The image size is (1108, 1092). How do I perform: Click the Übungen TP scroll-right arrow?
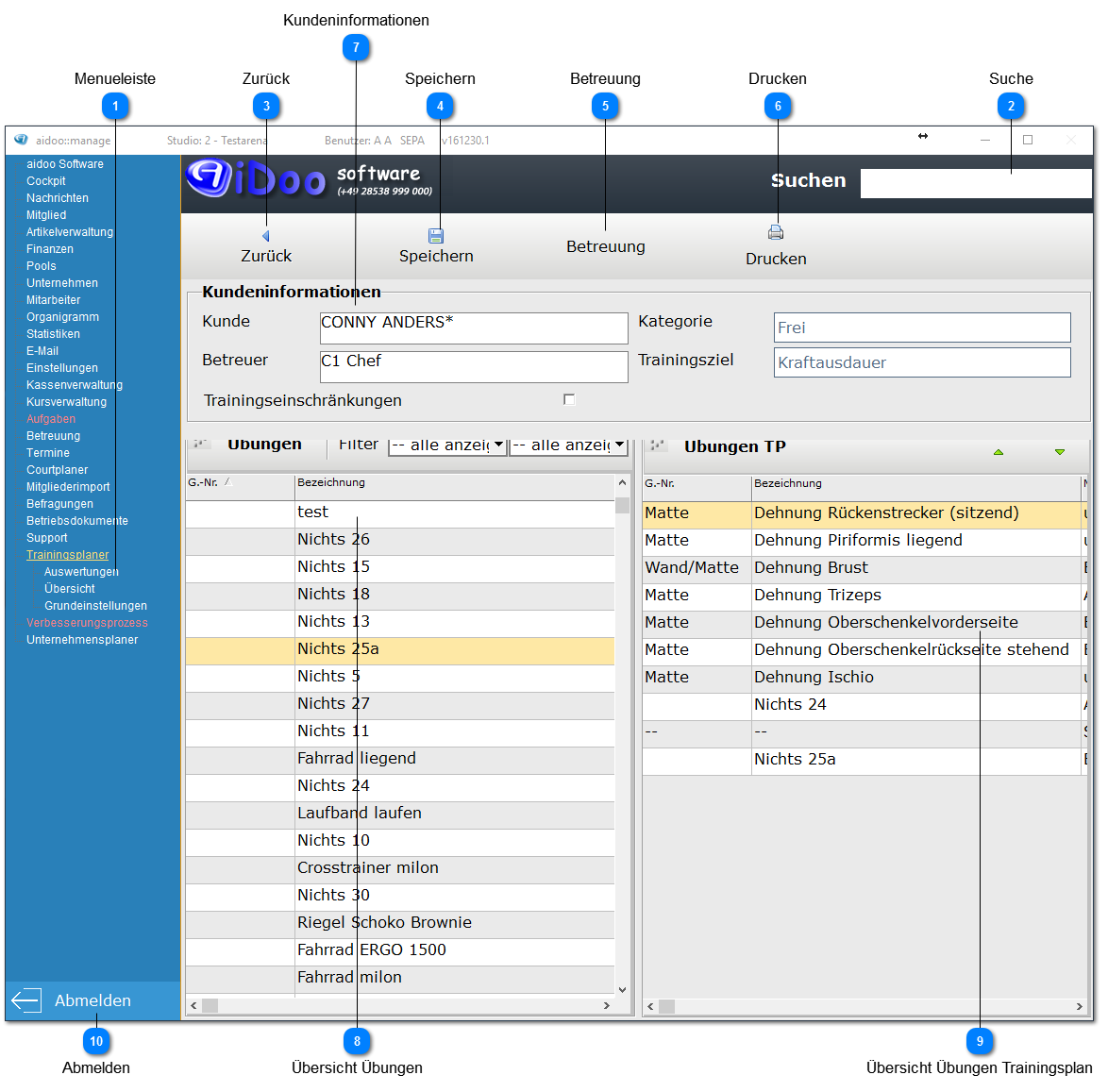[x=1079, y=1006]
